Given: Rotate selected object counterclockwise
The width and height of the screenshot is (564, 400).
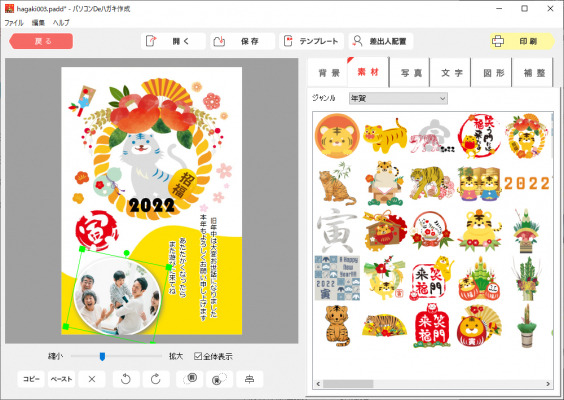Looking at the screenshot, I should 126,379.
